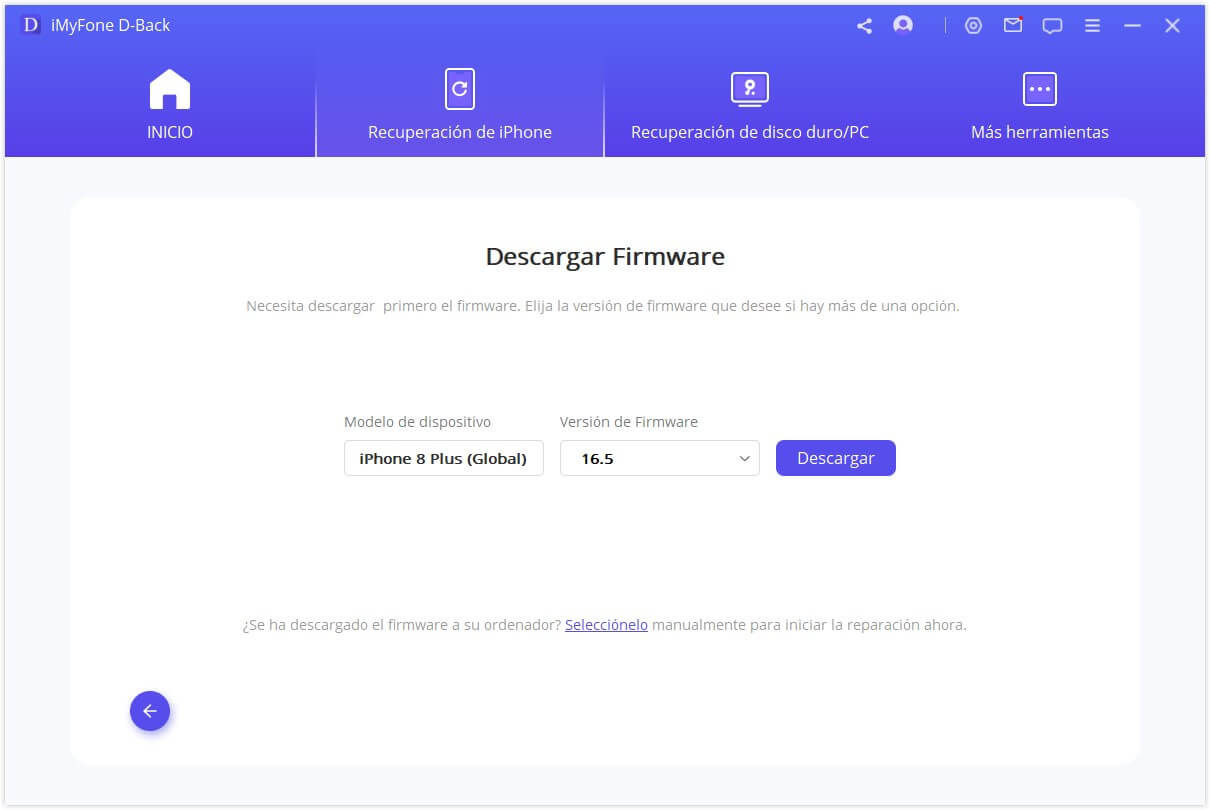The height and width of the screenshot is (810, 1210).
Task: Click the Recuperación de iPhone refresh icon
Action: (x=459, y=88)
